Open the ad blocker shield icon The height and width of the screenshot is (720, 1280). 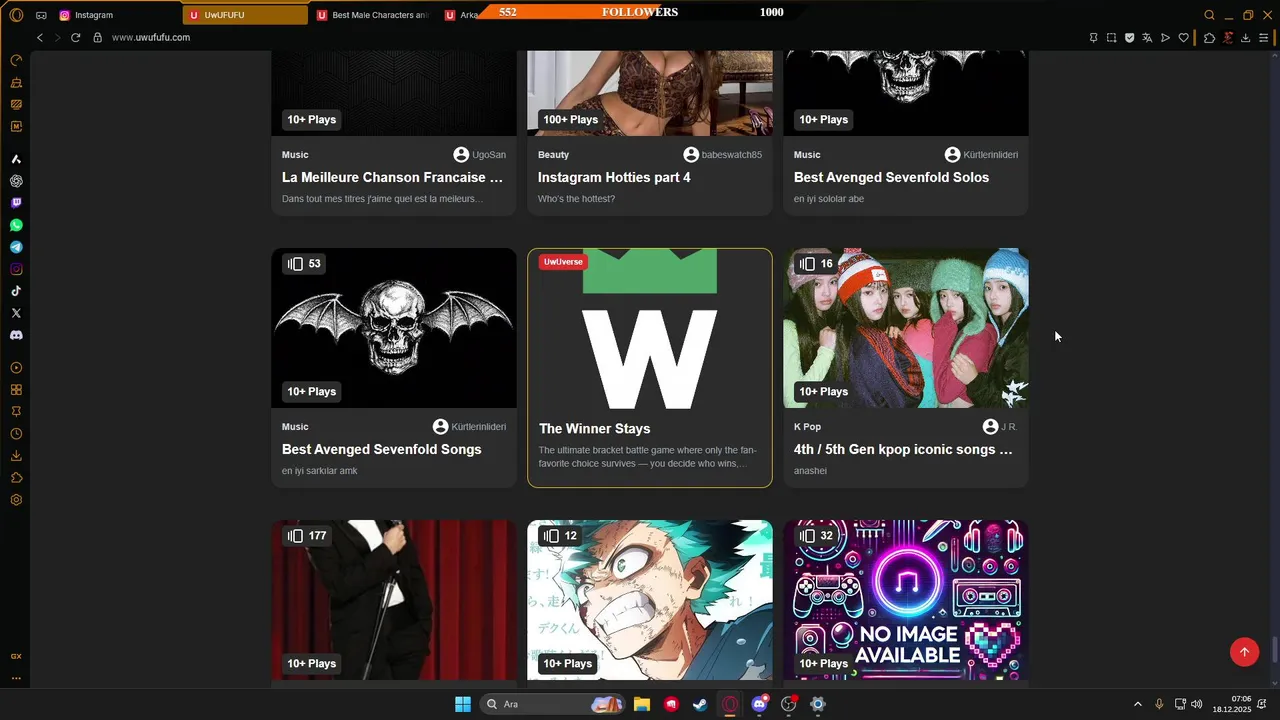pyautogui.click(x=1129, y=38)
